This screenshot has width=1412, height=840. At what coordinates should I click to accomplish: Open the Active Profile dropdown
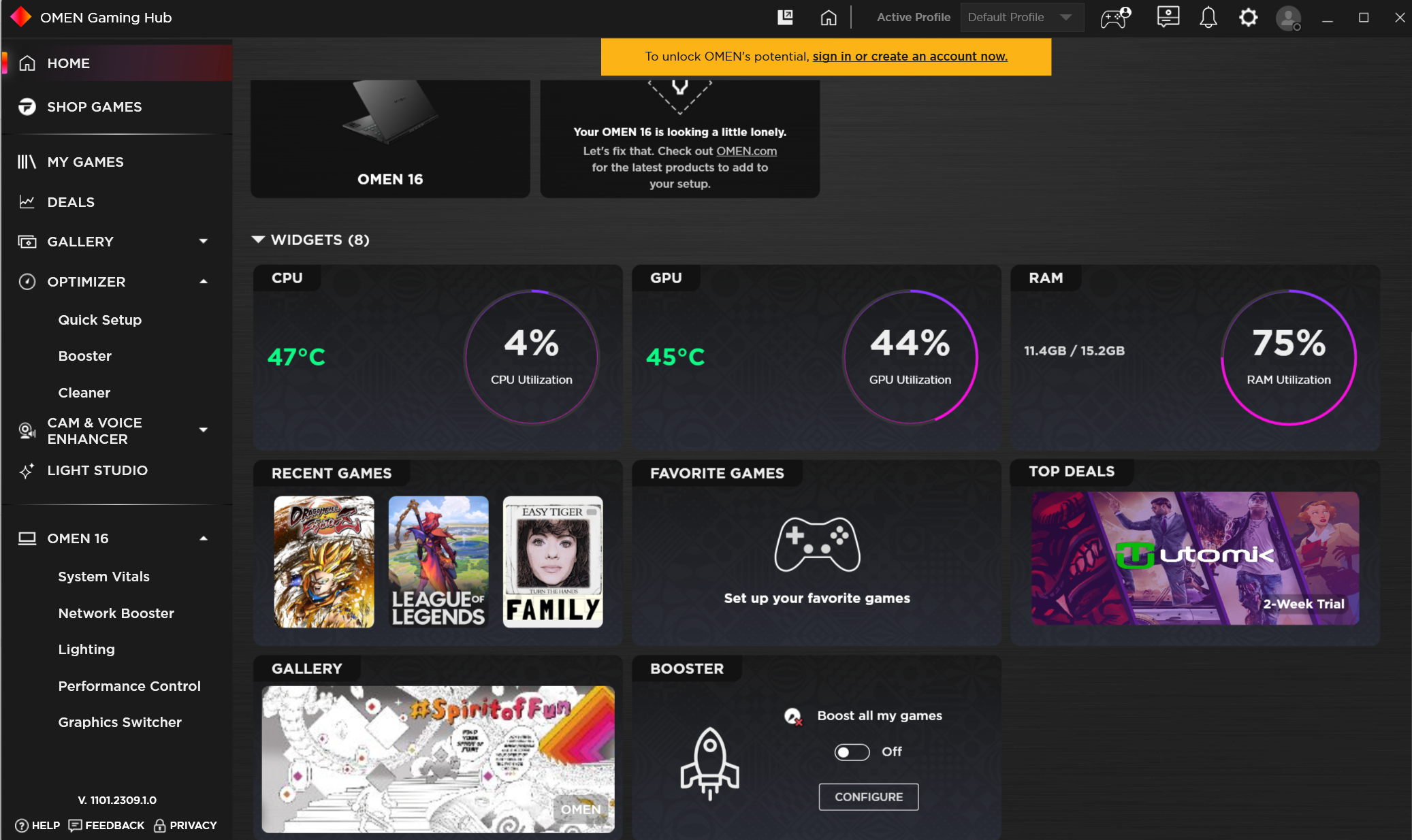pyautogui.click(x=1022, y=17)
